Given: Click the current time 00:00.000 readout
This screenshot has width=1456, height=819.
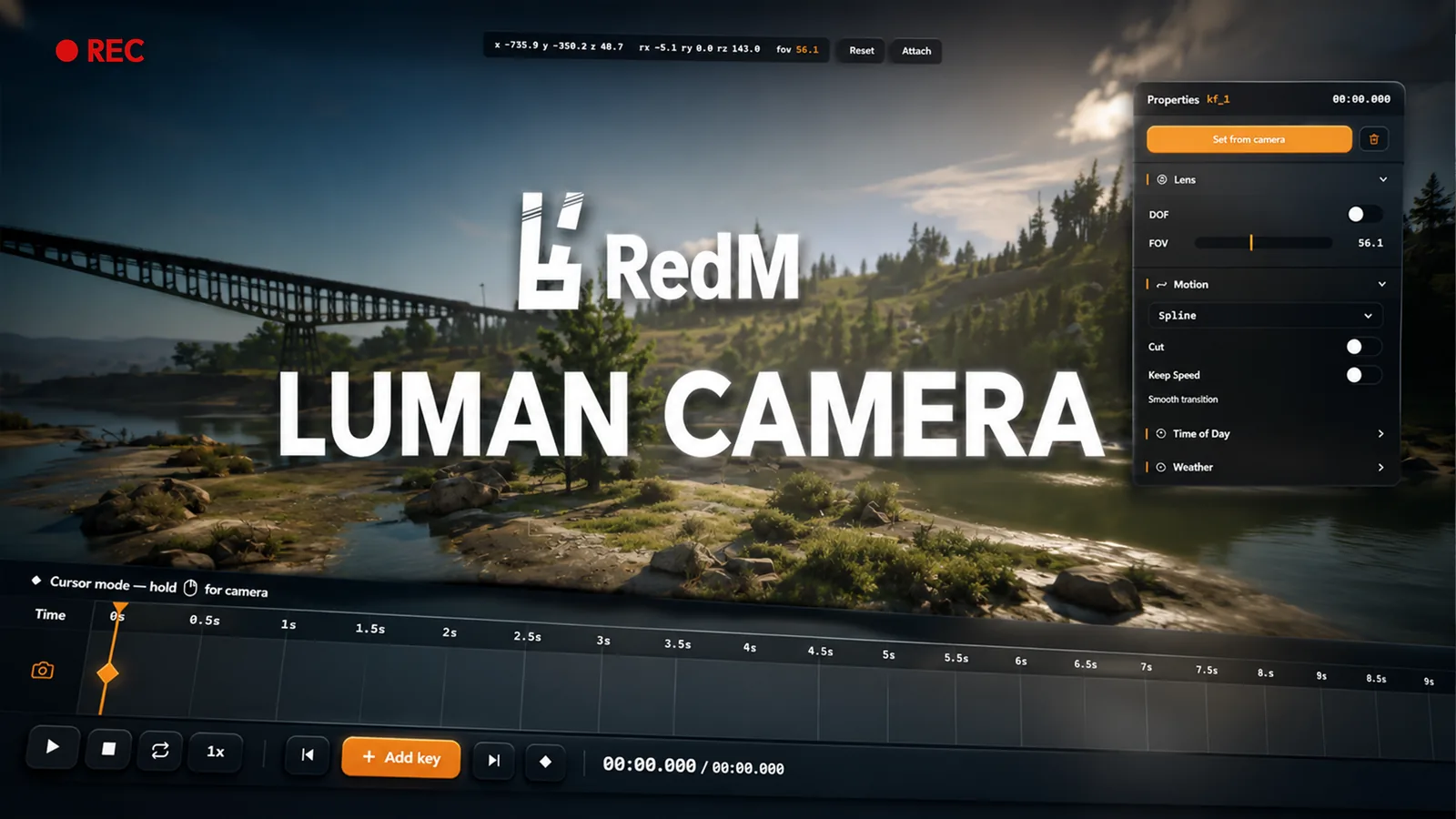Looking at the screenshot, I should point(649,765).
